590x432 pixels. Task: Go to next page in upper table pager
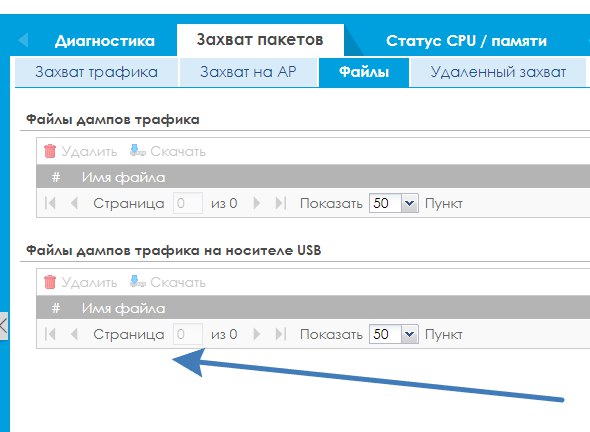click(x=257, y=203)
